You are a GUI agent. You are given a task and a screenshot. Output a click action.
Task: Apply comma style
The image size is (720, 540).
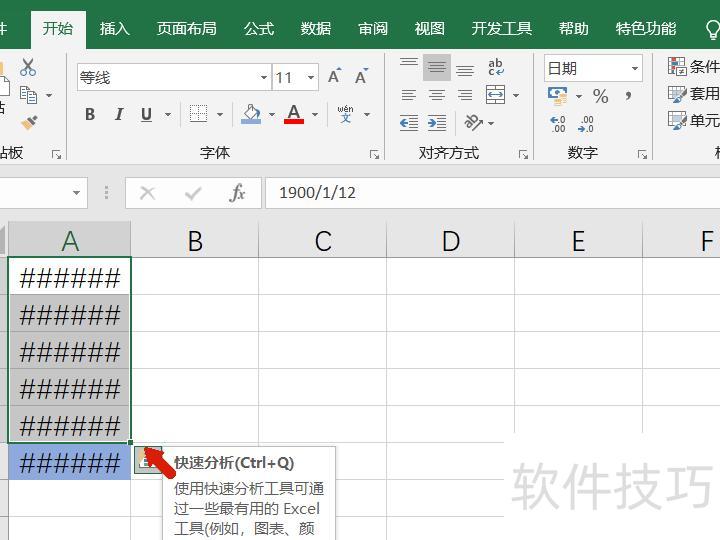[x=628, y=96]
